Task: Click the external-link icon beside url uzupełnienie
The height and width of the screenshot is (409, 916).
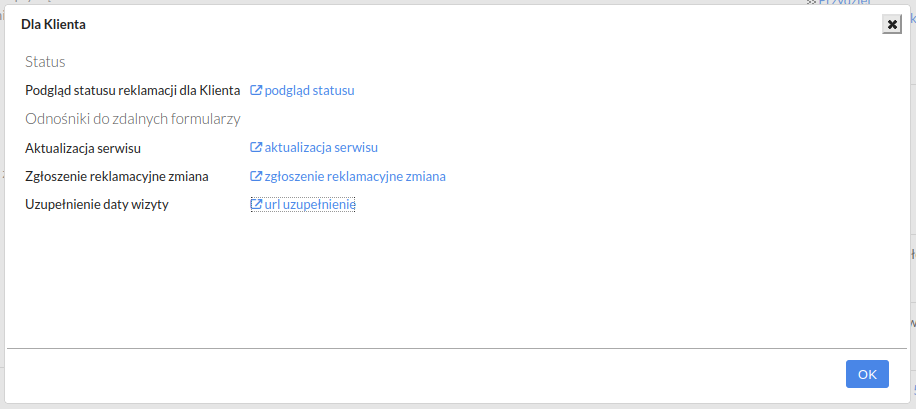Action: (x=256, y=204)
